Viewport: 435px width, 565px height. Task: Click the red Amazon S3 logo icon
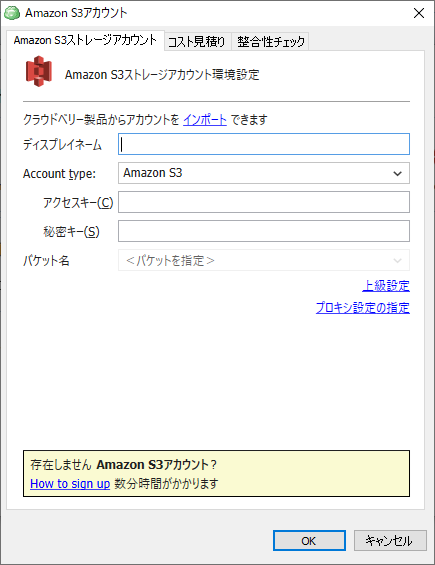tap(39, 71)
